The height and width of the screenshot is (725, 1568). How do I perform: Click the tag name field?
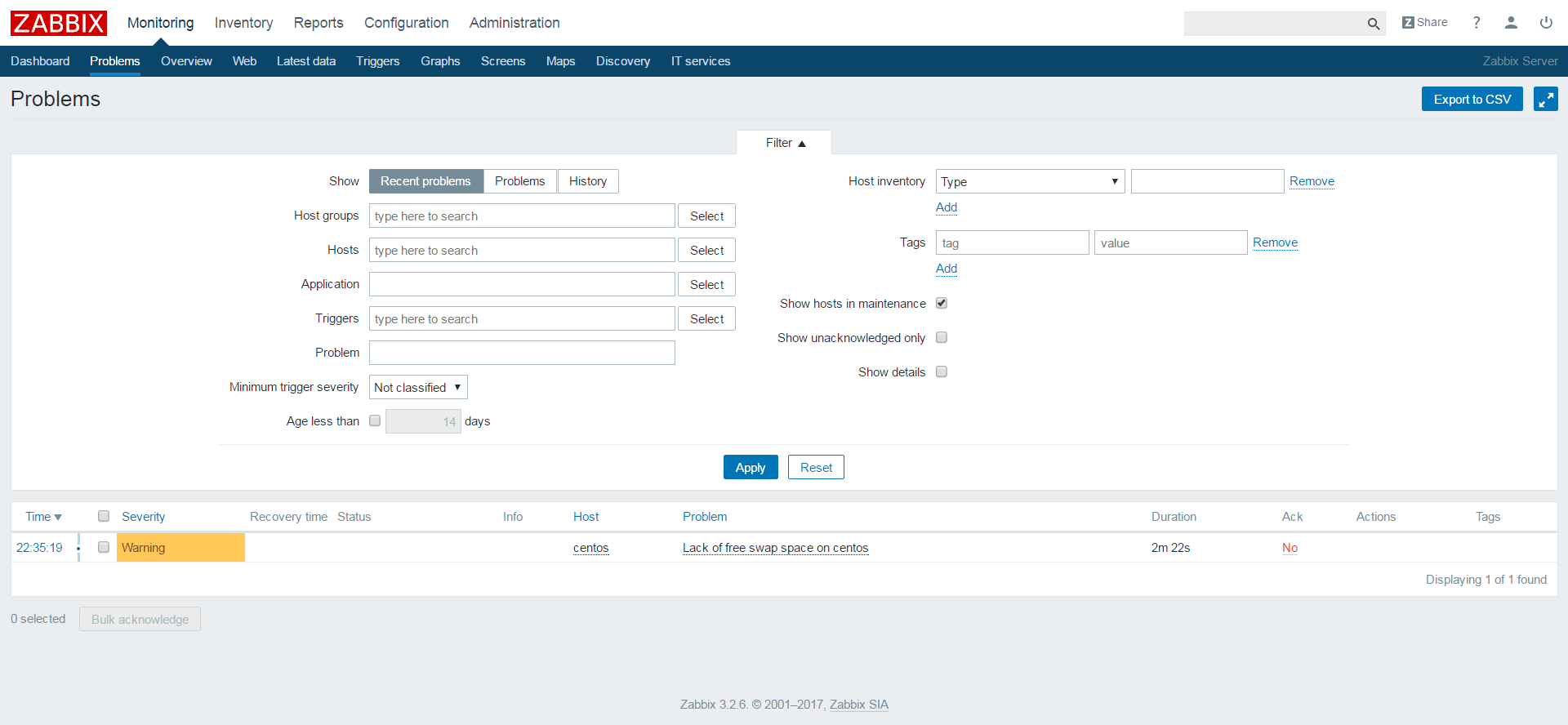pyautogui.click(x=1013, y=242)
